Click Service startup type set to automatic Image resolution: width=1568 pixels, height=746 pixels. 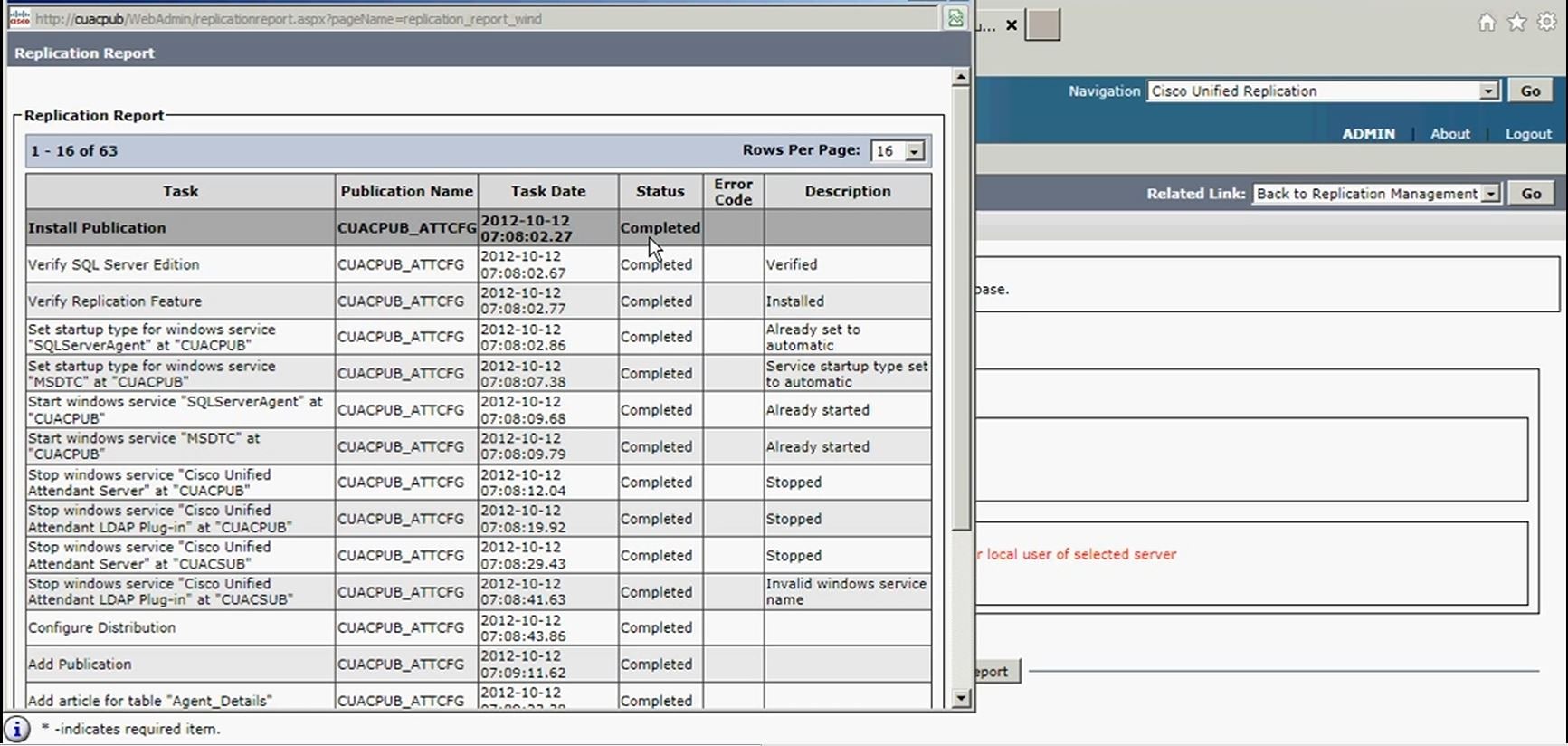(847, 374)
